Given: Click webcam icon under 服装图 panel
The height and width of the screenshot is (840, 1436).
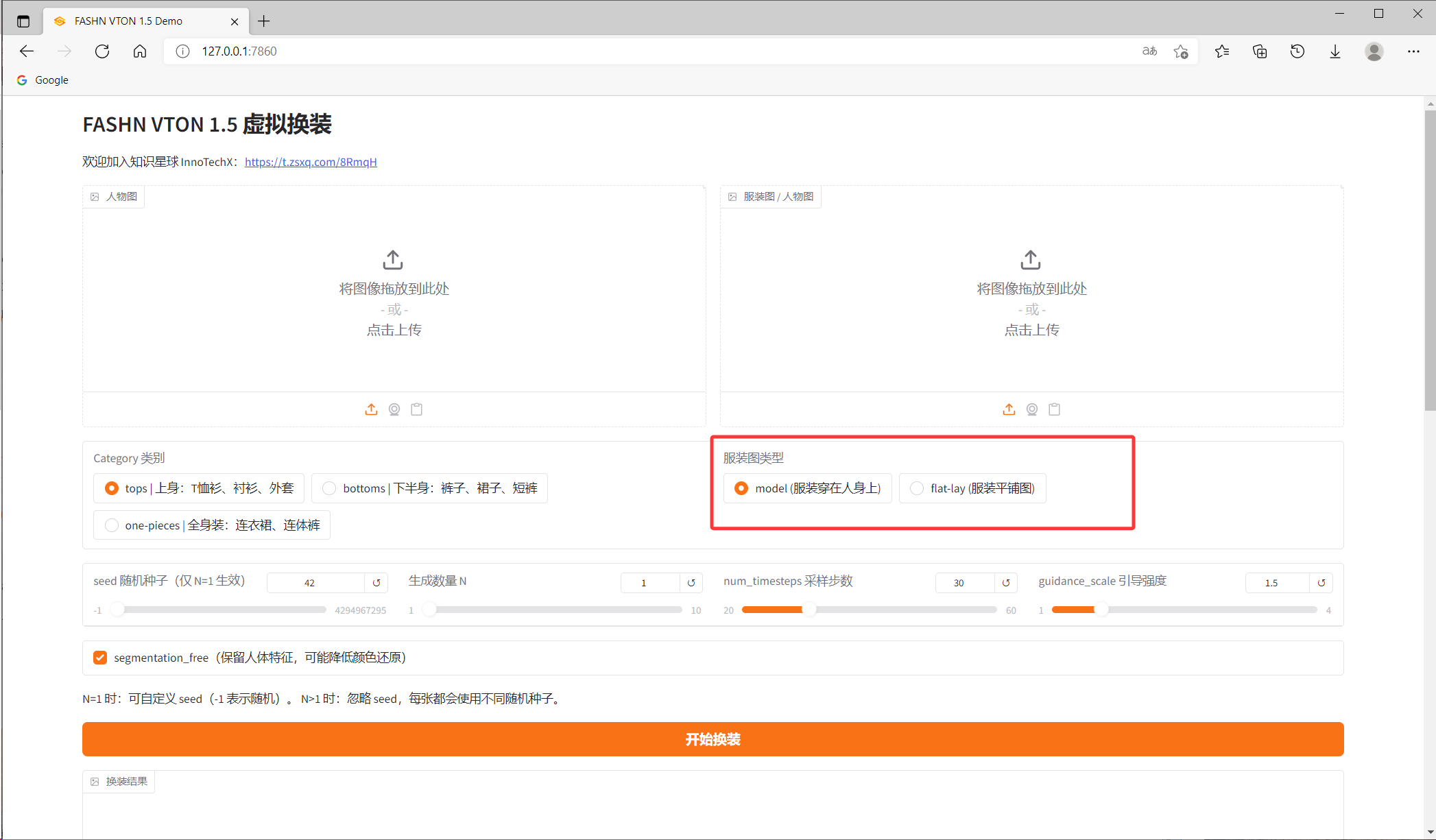Looking at the screenshot, I should point(1032,409).
